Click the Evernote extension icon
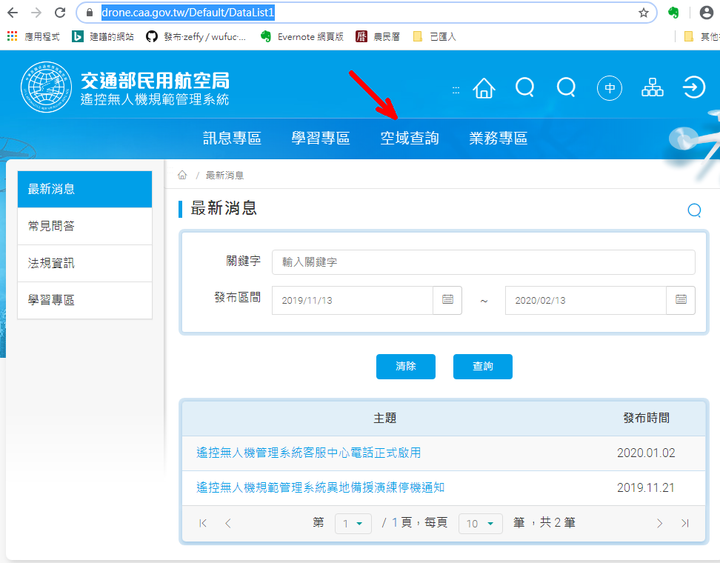Image resolution: width=720 pixels, height=563 pixels. pyautogui.click(x=673, y=13)
